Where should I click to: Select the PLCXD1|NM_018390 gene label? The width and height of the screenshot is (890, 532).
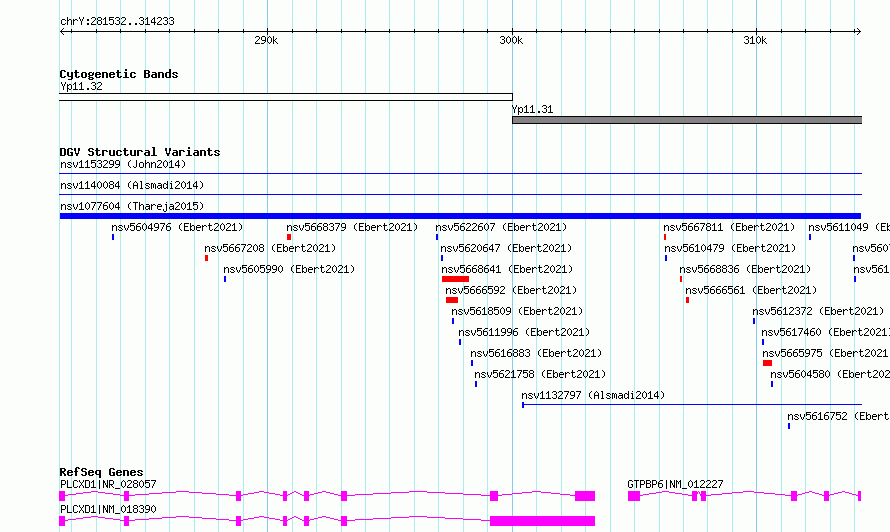(x=108, y=509)
